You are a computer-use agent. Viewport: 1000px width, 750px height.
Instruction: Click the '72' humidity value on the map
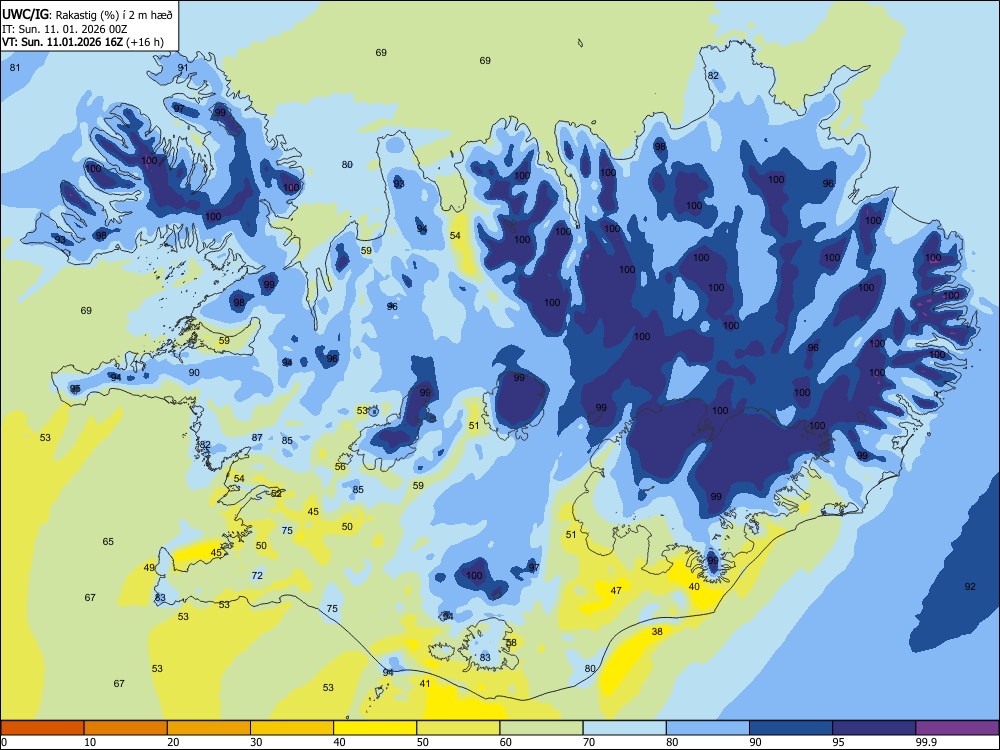coord(257,575)
